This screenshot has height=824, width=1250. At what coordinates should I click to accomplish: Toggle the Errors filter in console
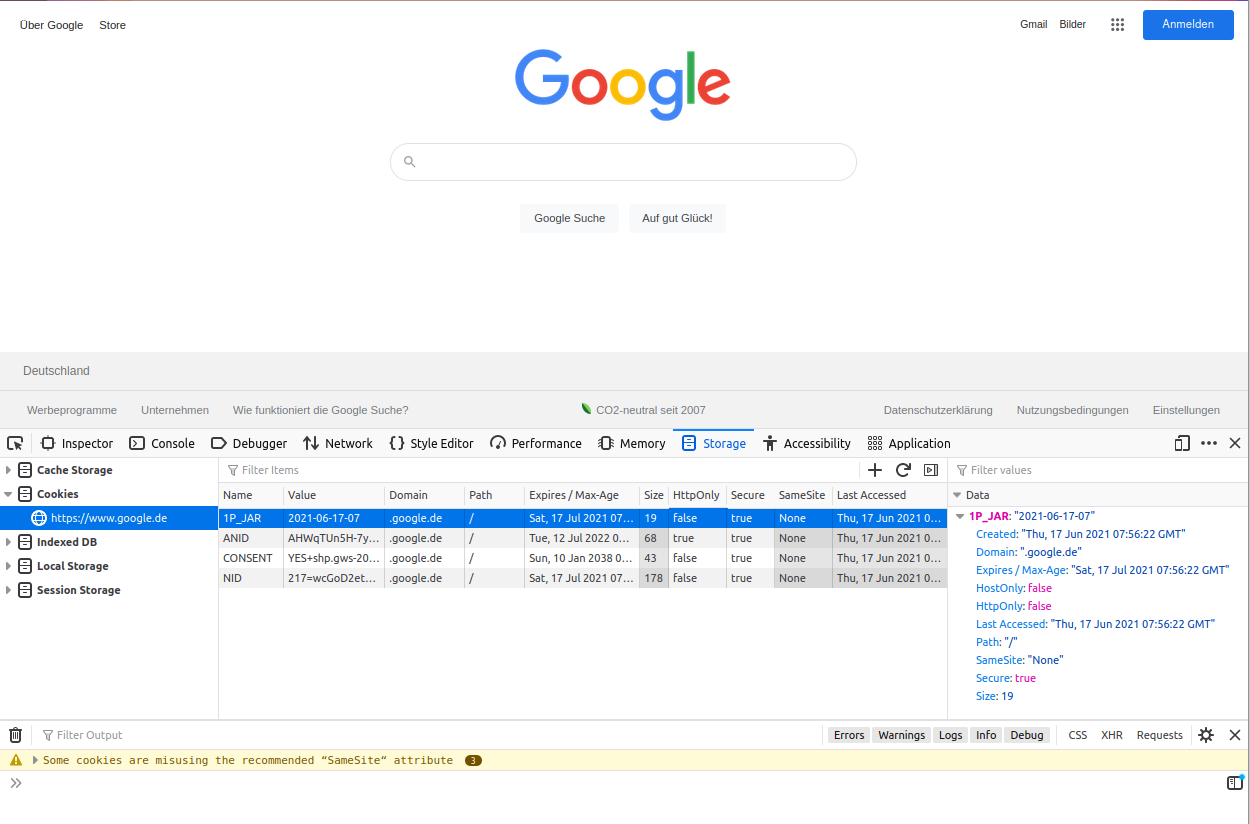click(848, 735)
